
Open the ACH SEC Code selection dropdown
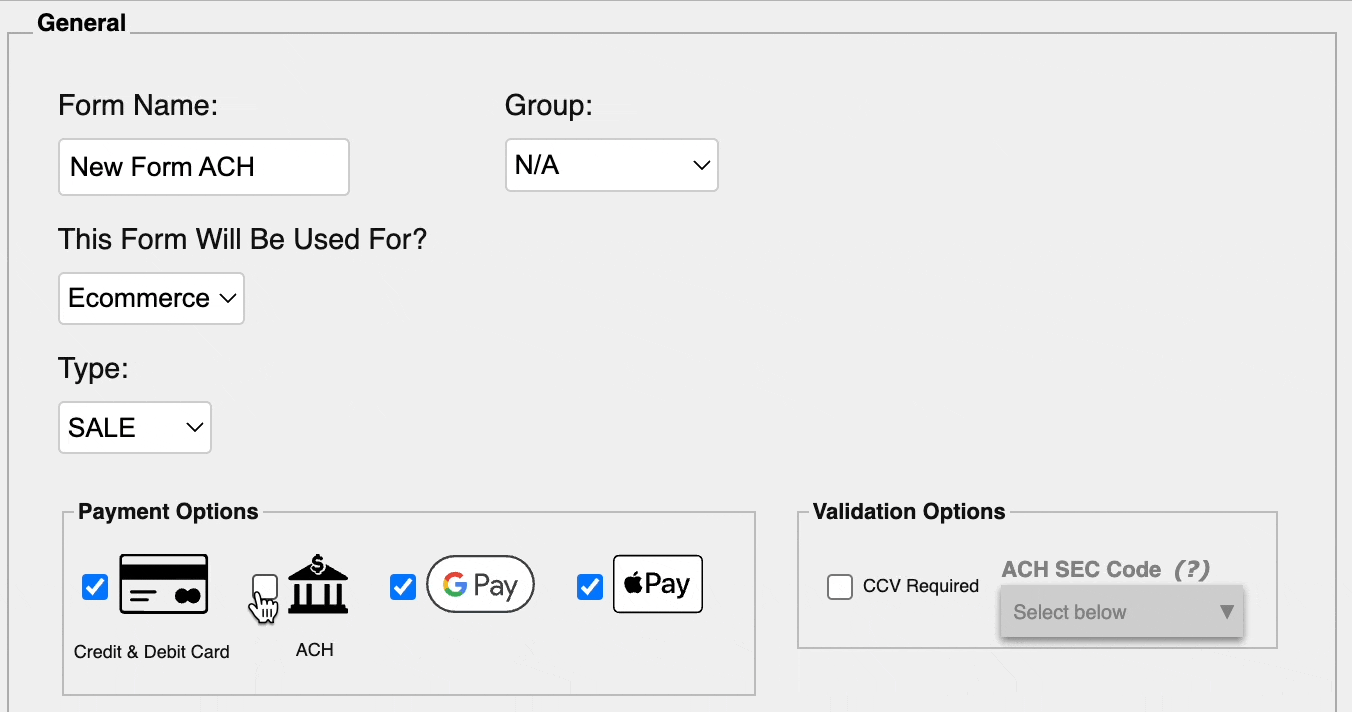coord(1121,612)
